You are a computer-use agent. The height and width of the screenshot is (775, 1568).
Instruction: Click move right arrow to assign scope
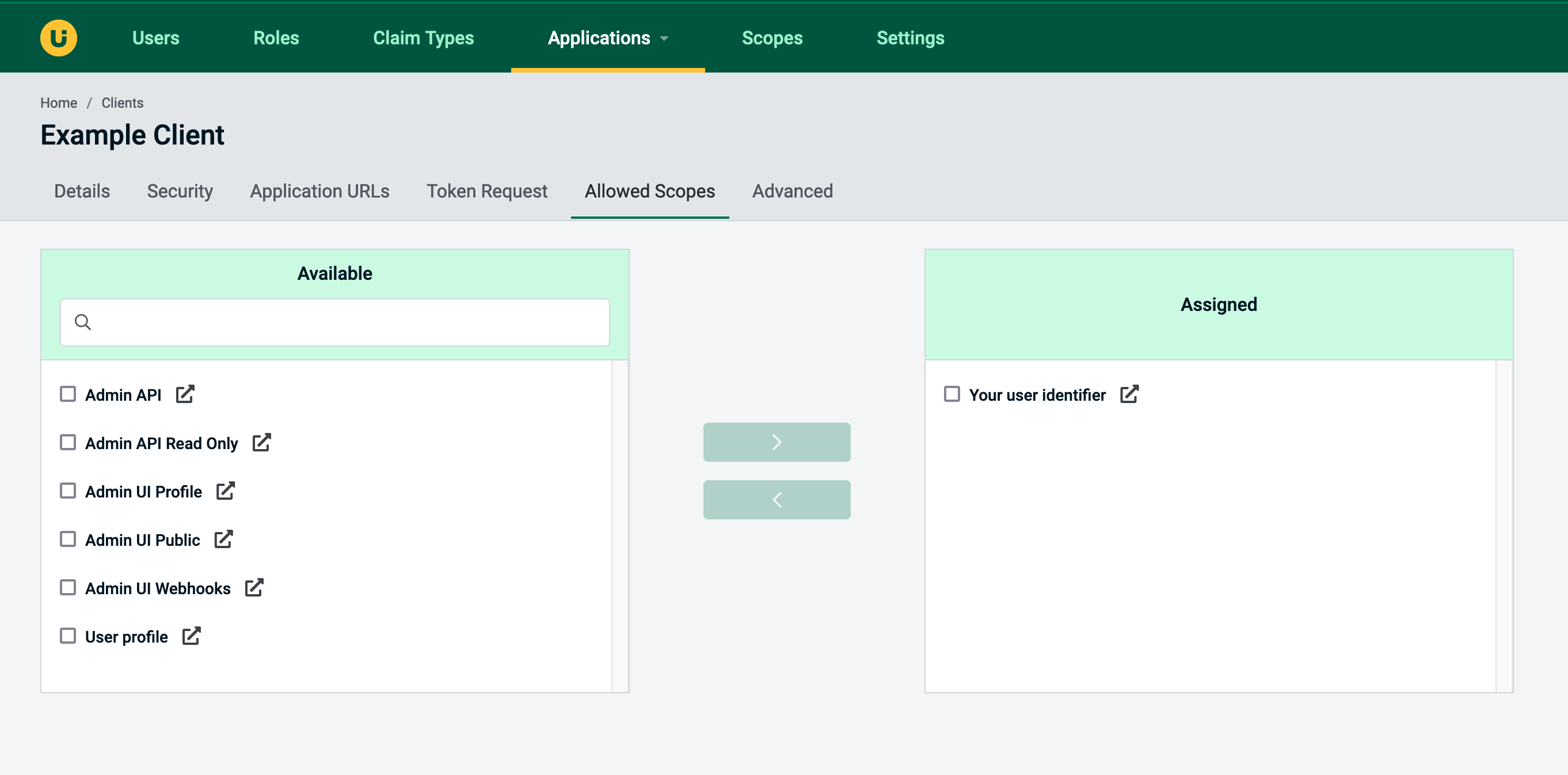pyautogui.click(x=778, y=442)
